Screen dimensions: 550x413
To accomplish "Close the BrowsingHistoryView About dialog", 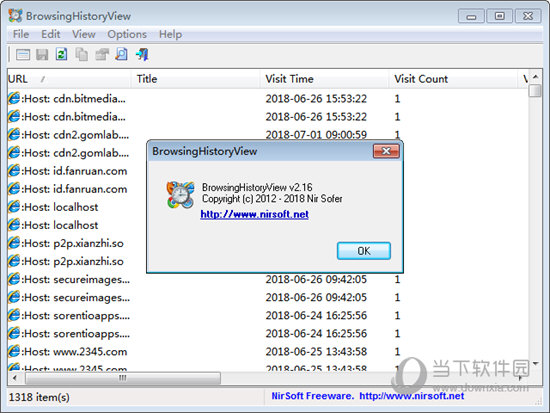I will coord(386,151).
